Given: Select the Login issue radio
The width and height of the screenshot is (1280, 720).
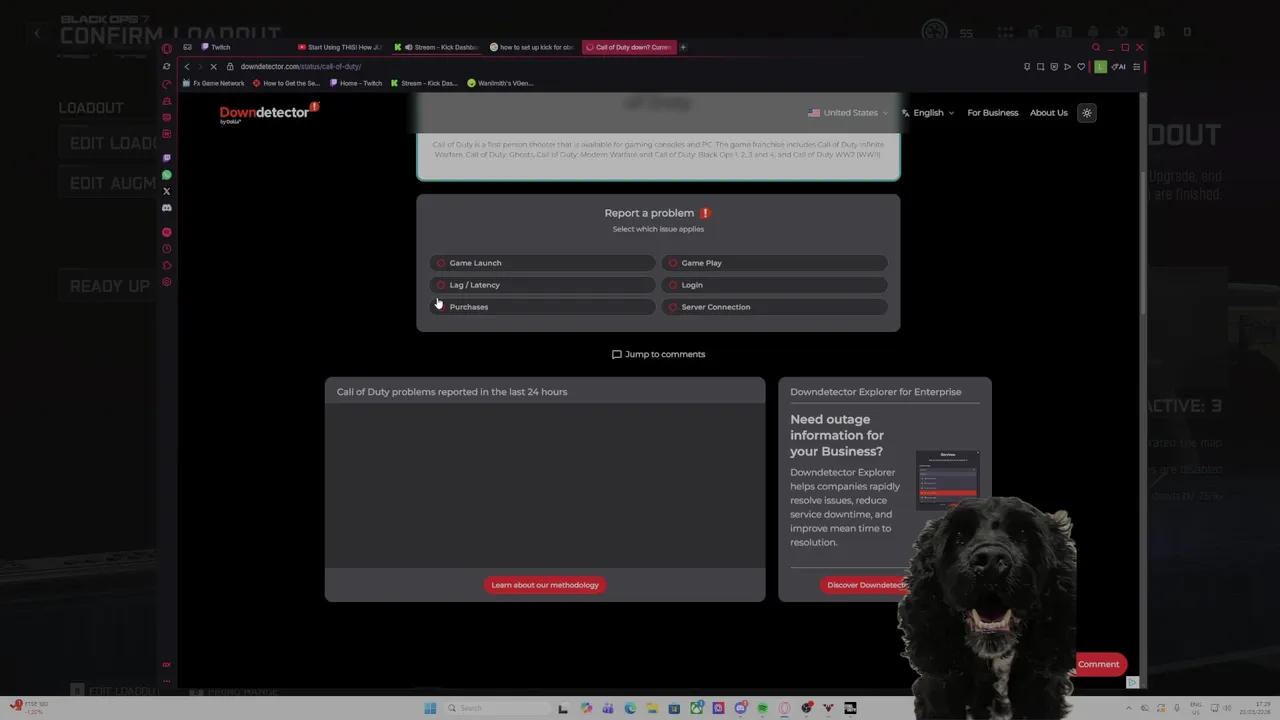Looking at the screenshot, I should (673, 285).
